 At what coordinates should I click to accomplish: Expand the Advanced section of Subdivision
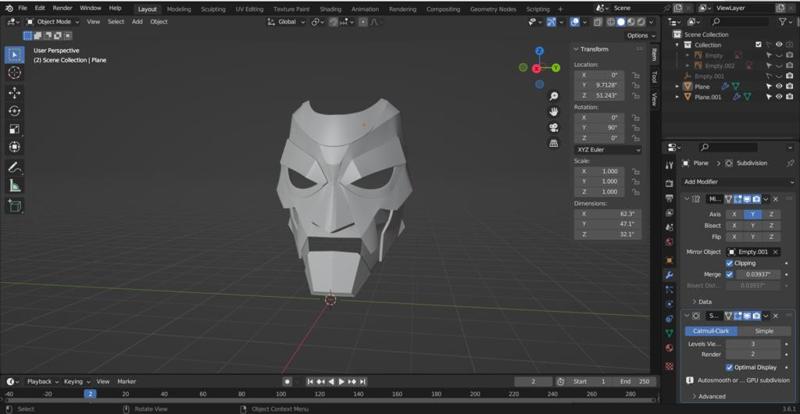coord(708,396)
